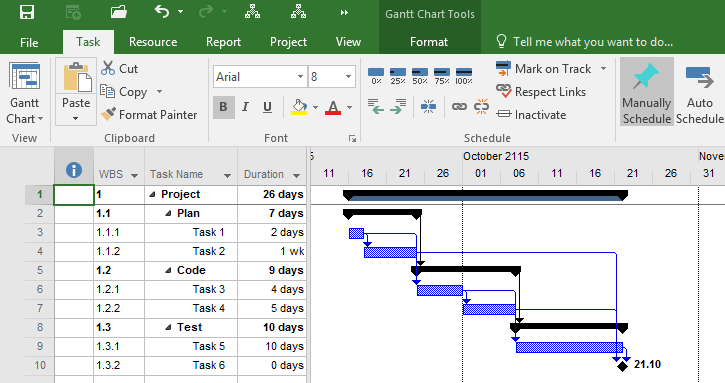725x383 pixels.
Task: Collapse the Test summary task
Action: pos(168,327)
